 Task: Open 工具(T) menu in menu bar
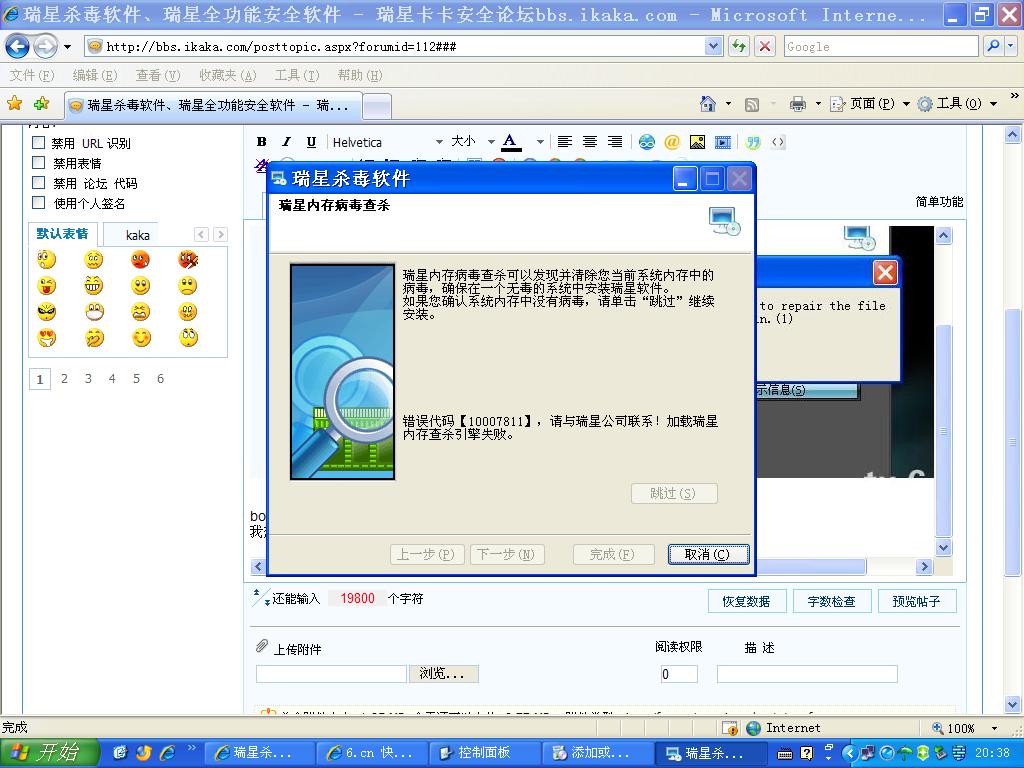pyautogui.click(x=296, y=76)
